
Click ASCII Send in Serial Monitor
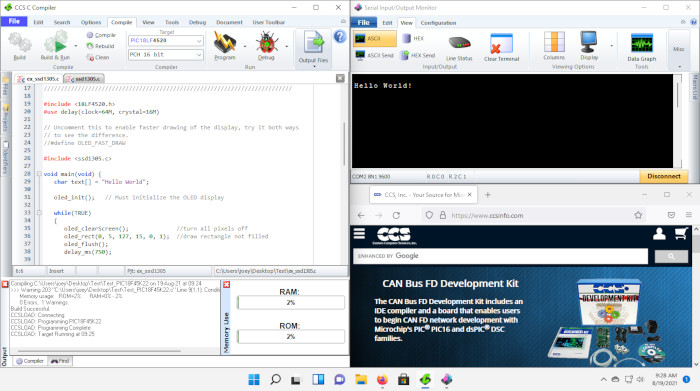point(375,55)
